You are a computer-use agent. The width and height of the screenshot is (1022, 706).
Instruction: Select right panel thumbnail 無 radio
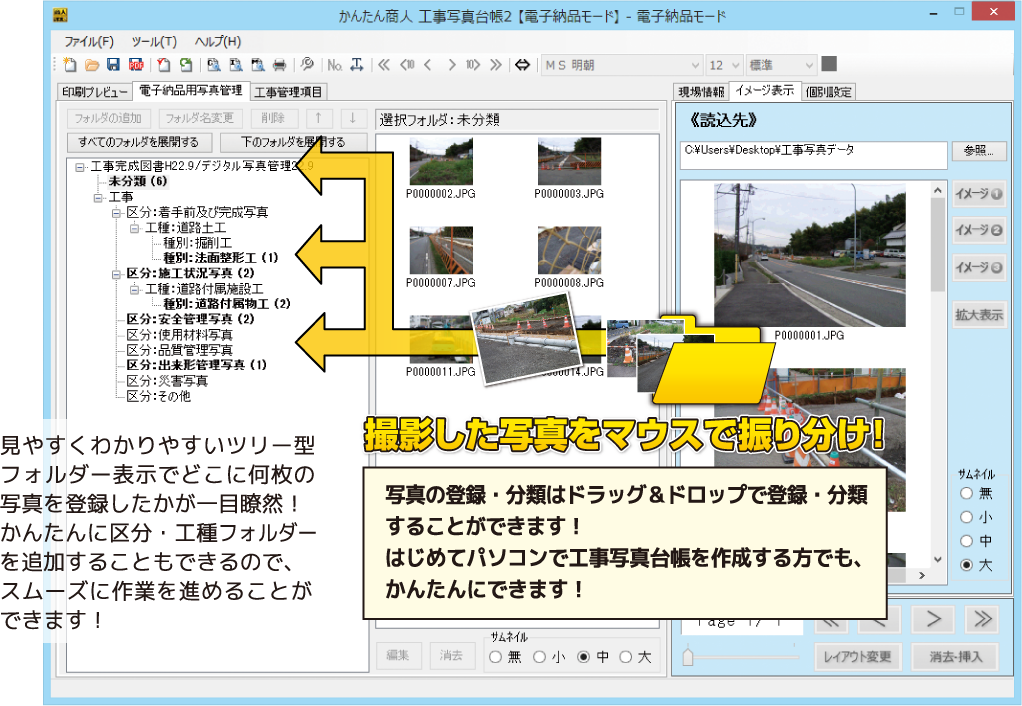pos(967,493)
